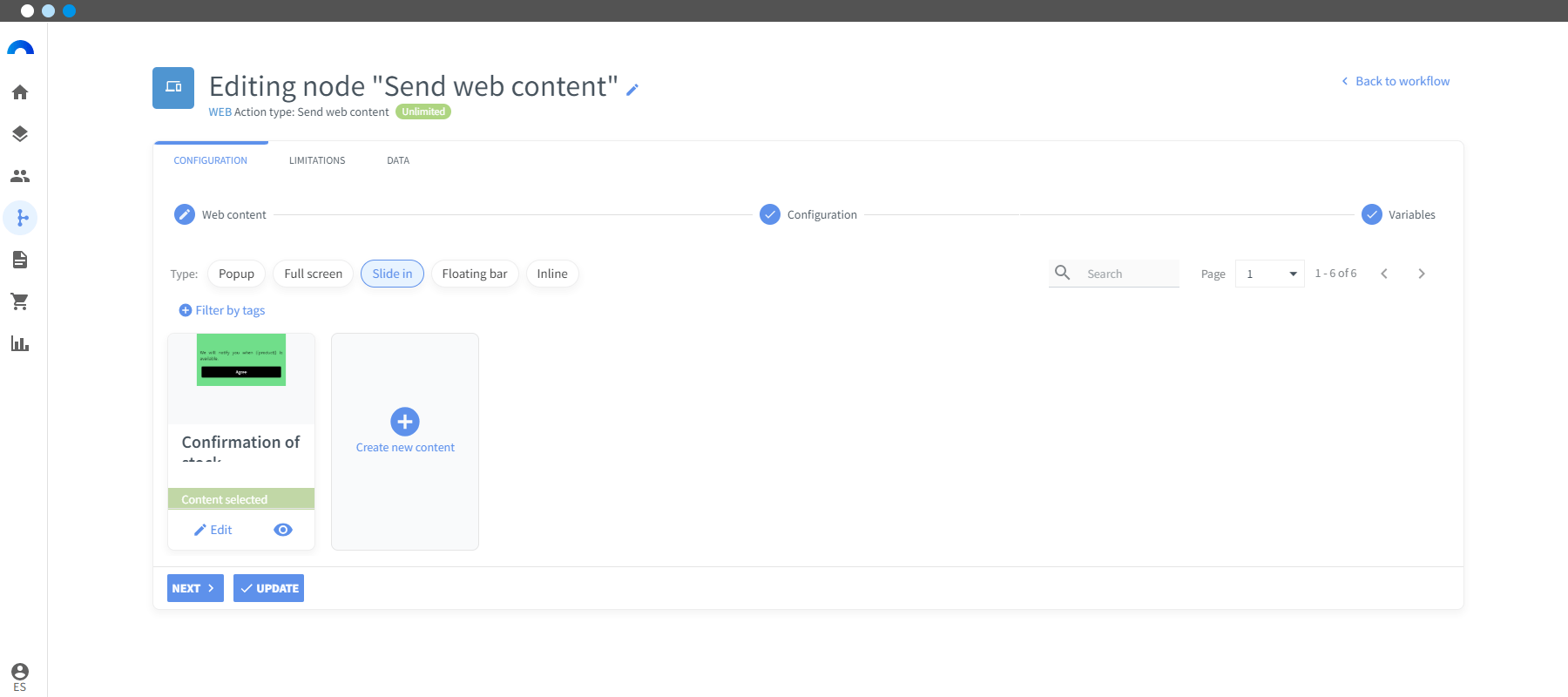Click the plus icon to create content
Viewport: 1568px width, 697px height.
pos(405,422)
